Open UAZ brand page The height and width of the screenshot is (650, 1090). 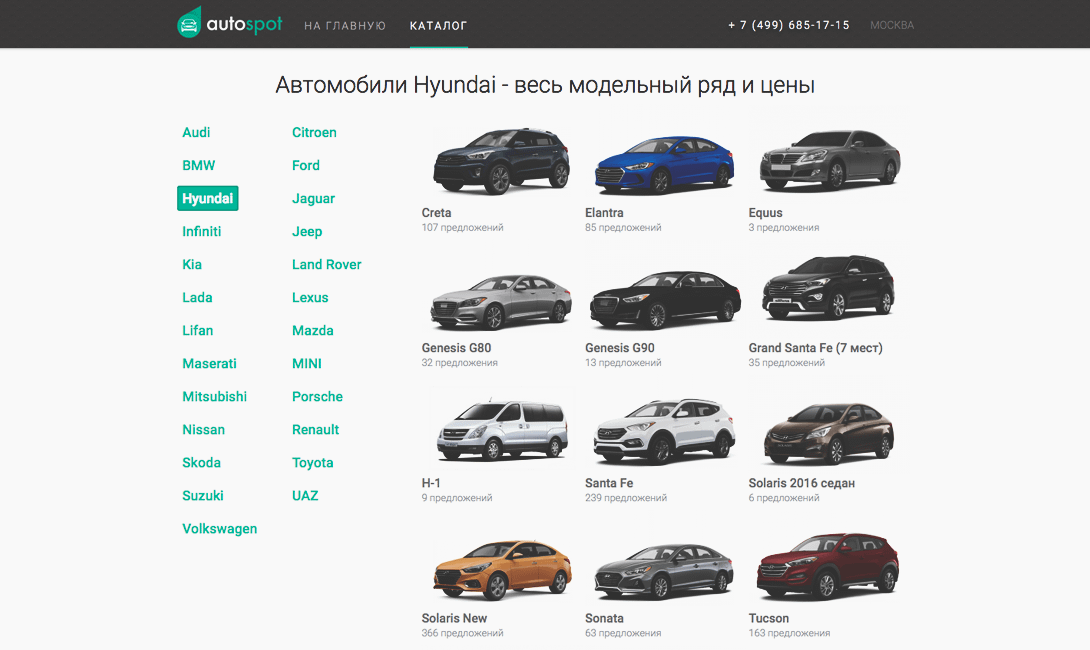(x=305, y=496)
